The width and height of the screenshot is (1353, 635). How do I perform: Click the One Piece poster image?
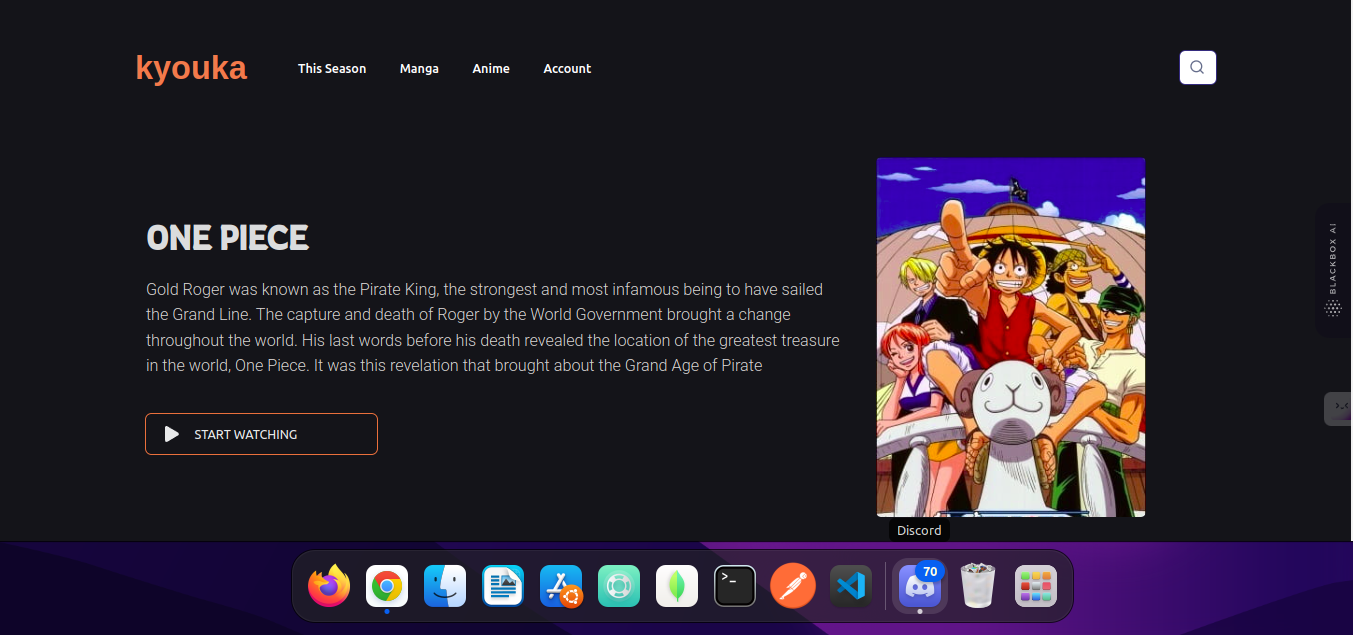click(1011, 337)
